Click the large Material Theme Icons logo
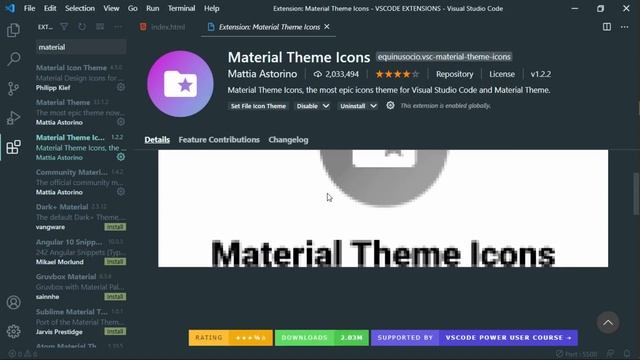 click(180, 84)
